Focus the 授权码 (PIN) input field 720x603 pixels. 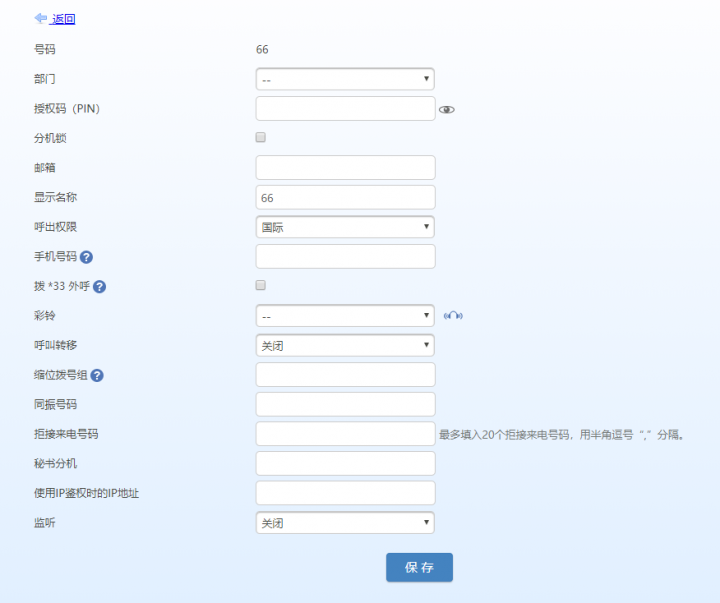click(x=345, y=108)
